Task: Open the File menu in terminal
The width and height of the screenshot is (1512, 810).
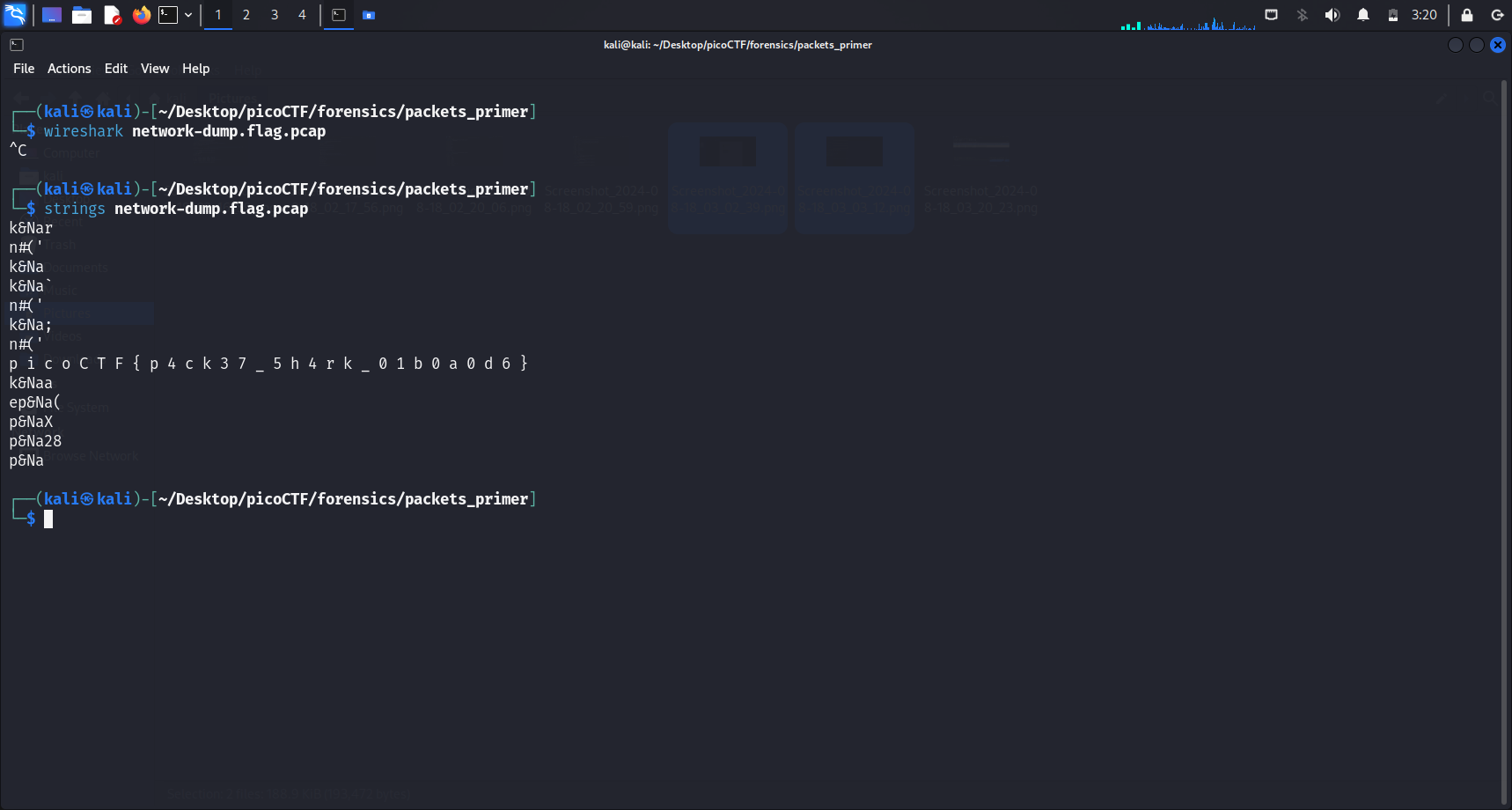Action: pyautogui.click(x=24, y=69)
